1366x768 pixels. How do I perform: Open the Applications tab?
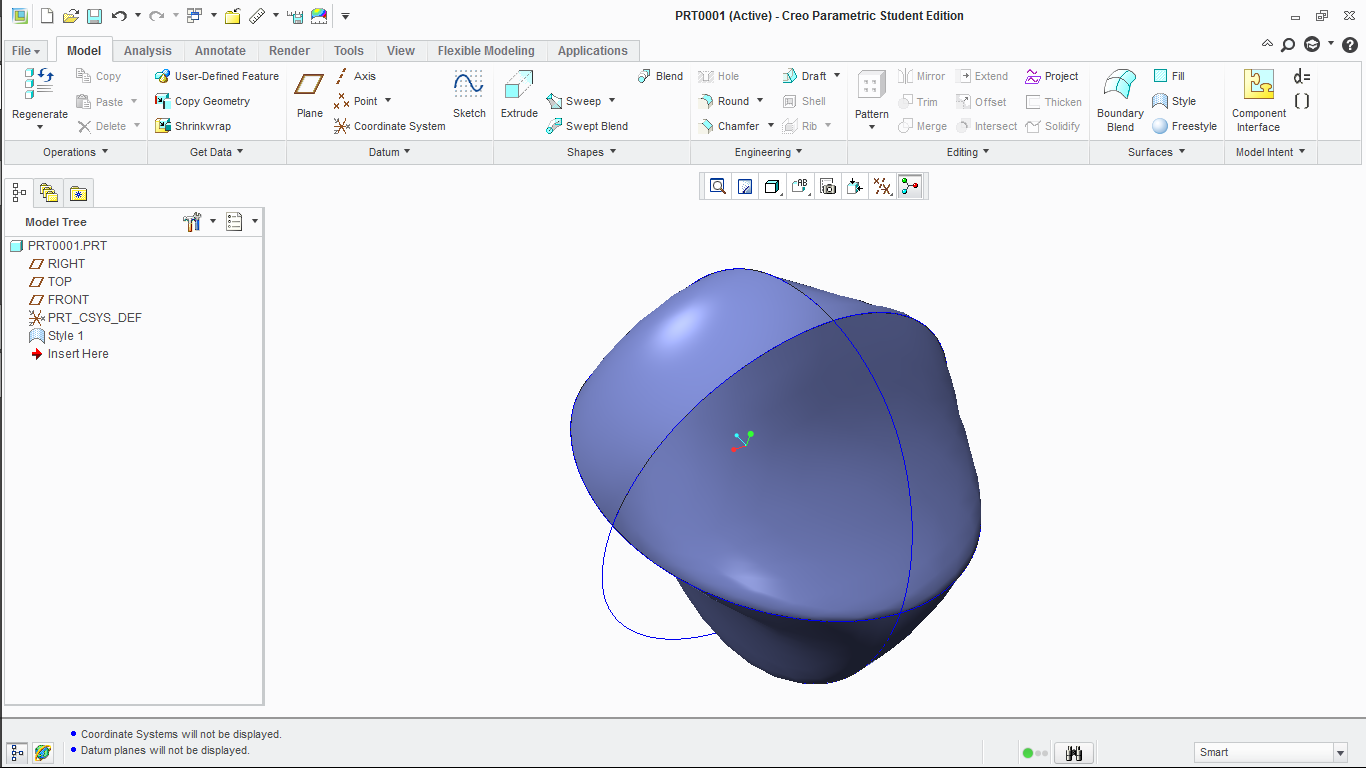pos(593,51)
